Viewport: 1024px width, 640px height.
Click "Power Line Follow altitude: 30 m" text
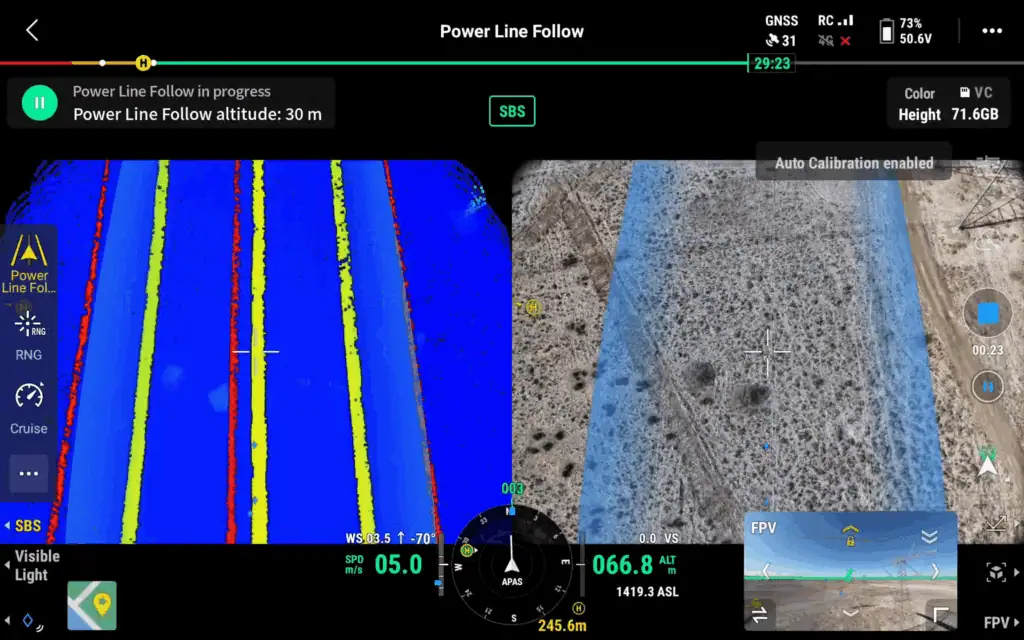(x=197, y=114)
